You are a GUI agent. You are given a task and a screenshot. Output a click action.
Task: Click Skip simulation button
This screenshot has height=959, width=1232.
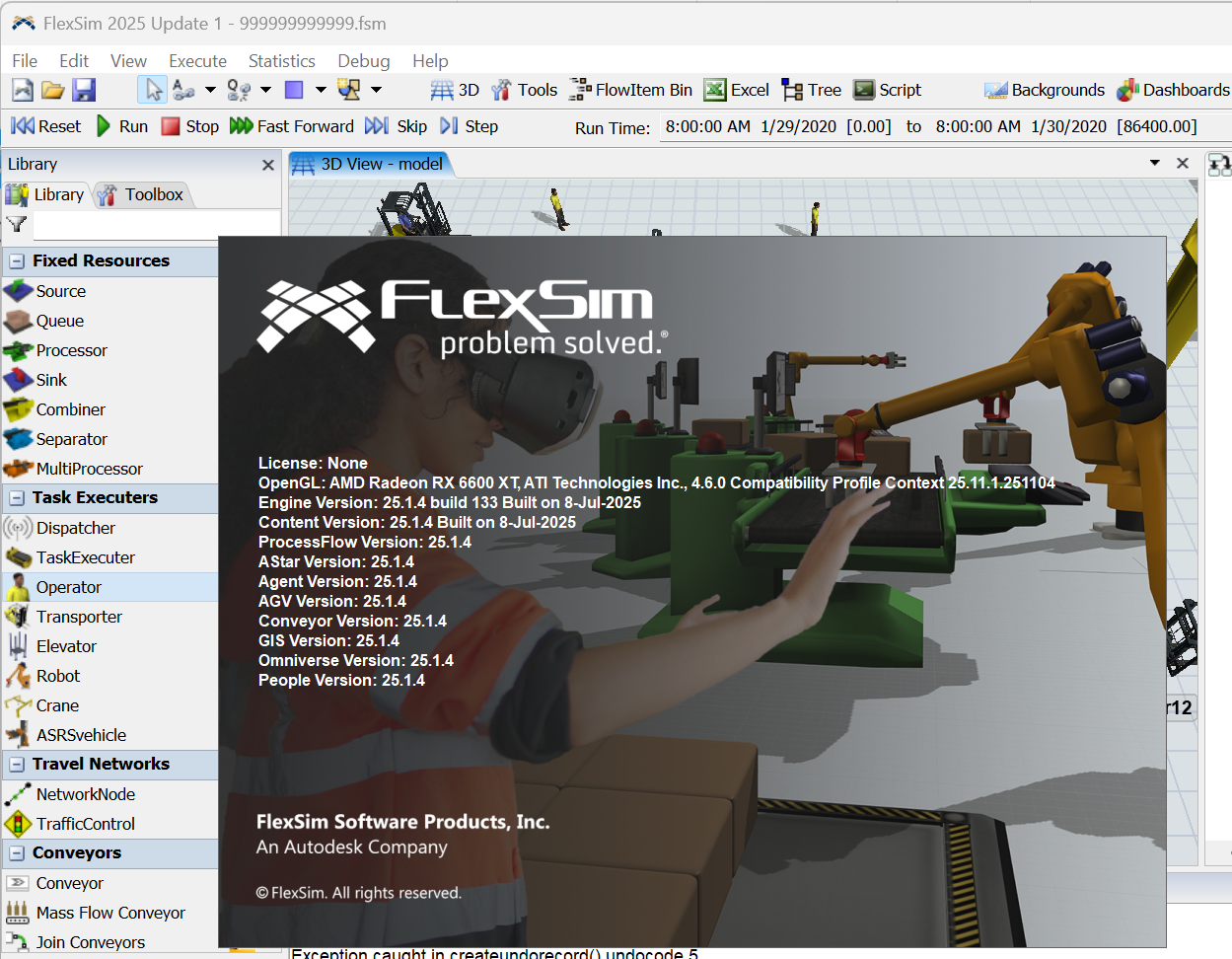coord(397,126)
